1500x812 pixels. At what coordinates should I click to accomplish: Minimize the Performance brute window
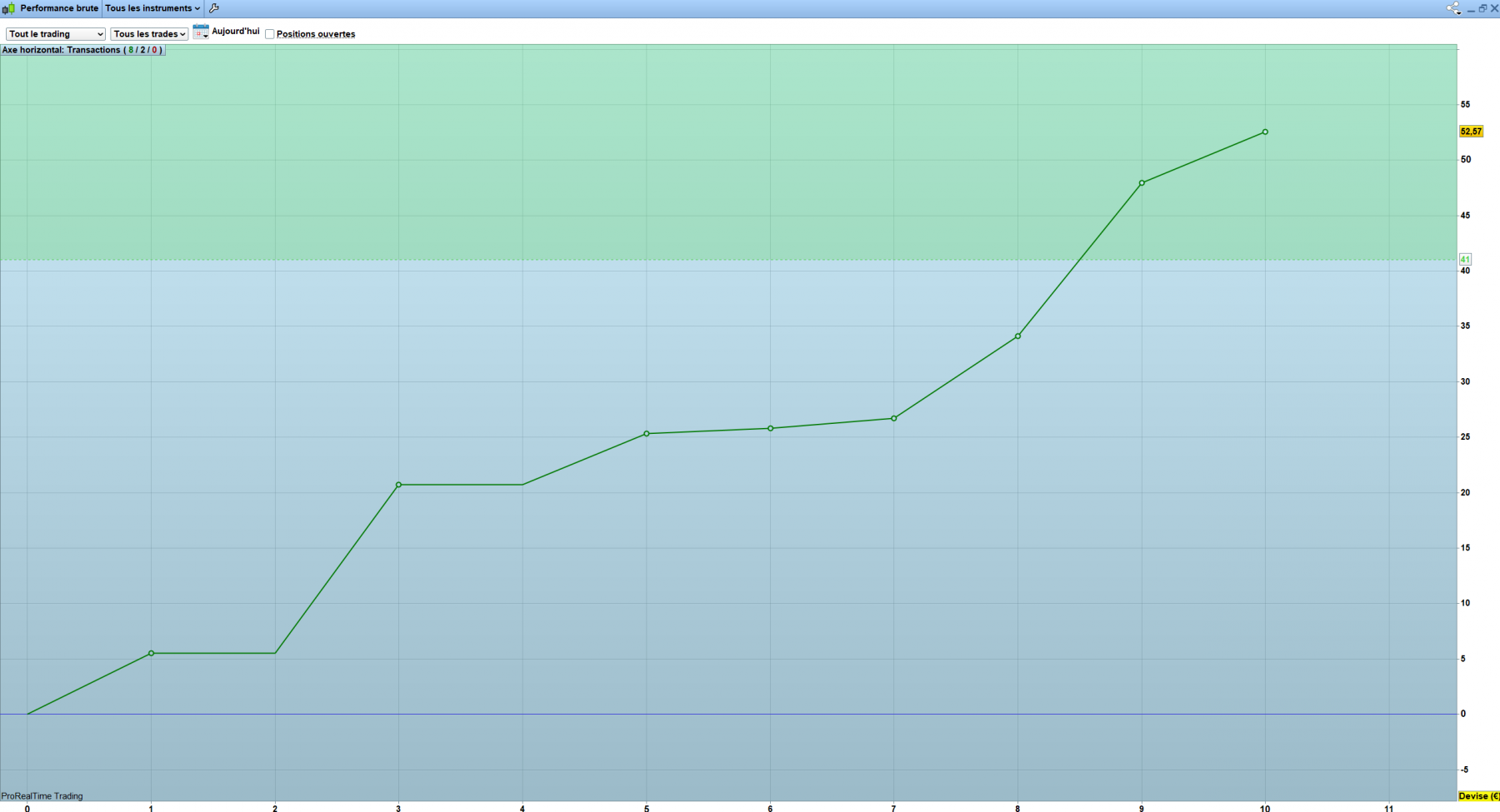1471,9
